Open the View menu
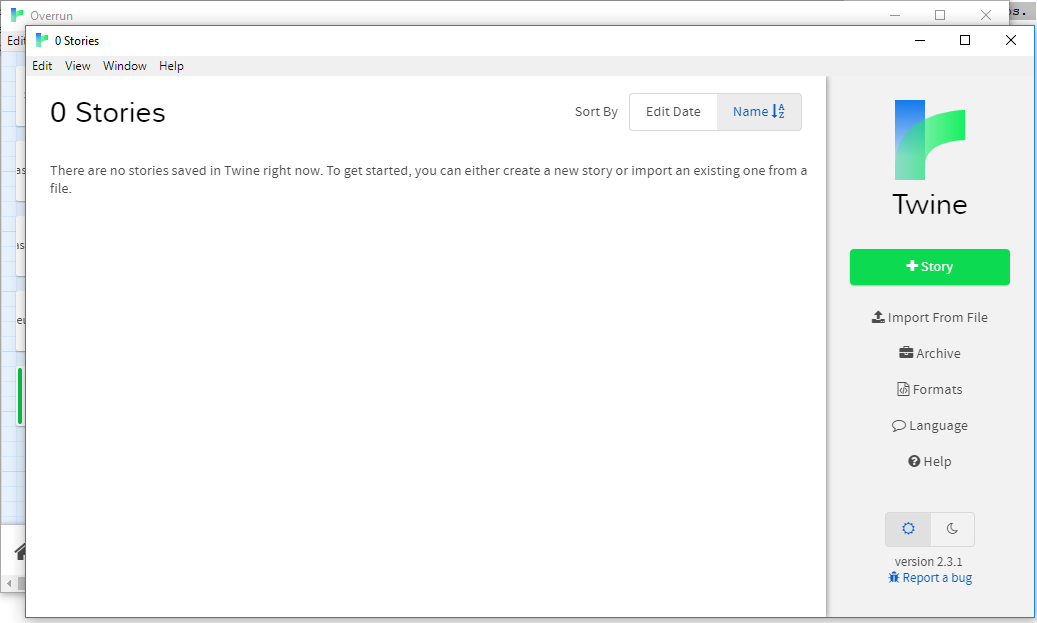The width and height of the screenshot is (1037, 623). [77, 65]
